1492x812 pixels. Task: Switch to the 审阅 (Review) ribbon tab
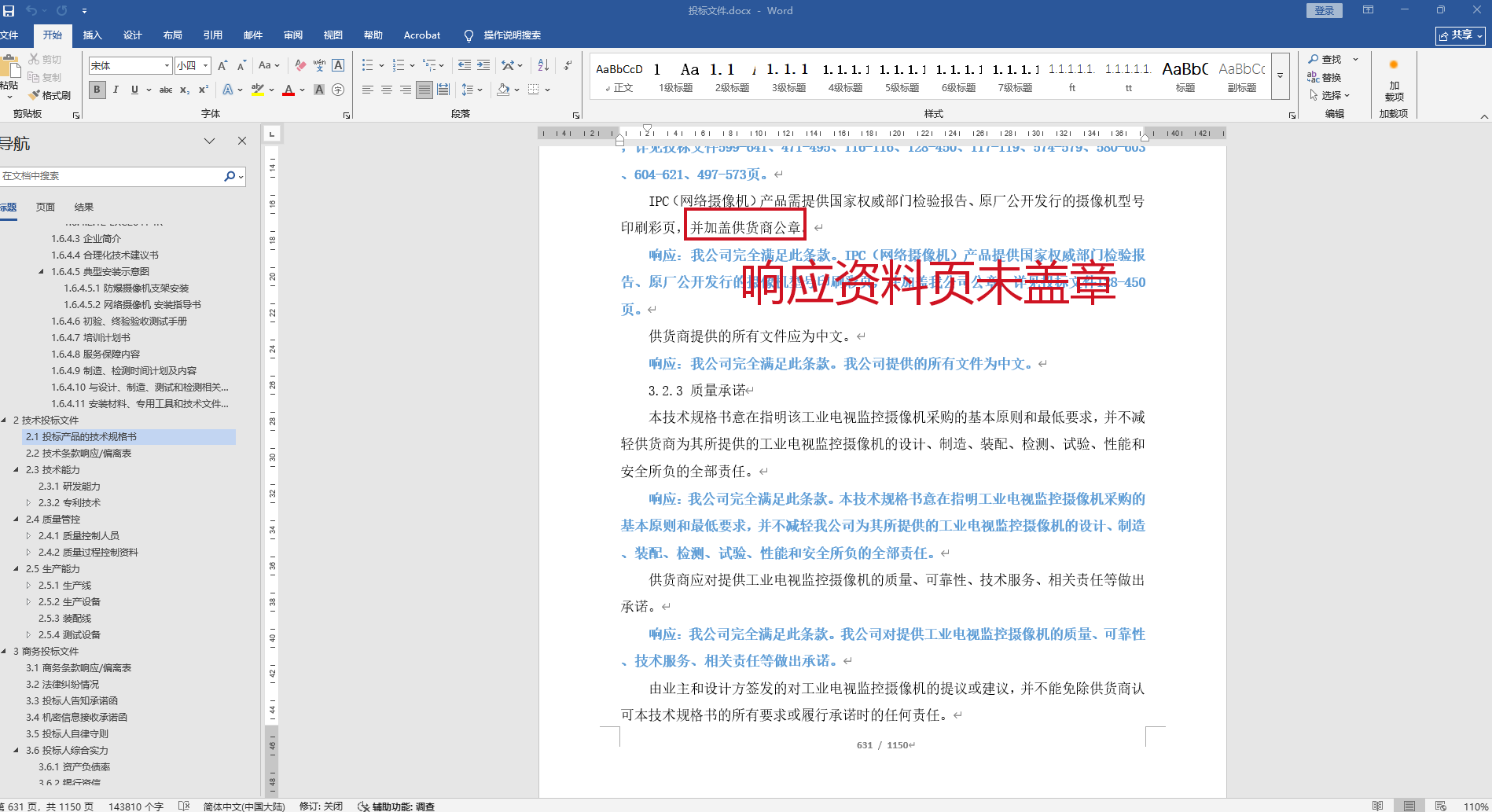[x=293, y=35]
